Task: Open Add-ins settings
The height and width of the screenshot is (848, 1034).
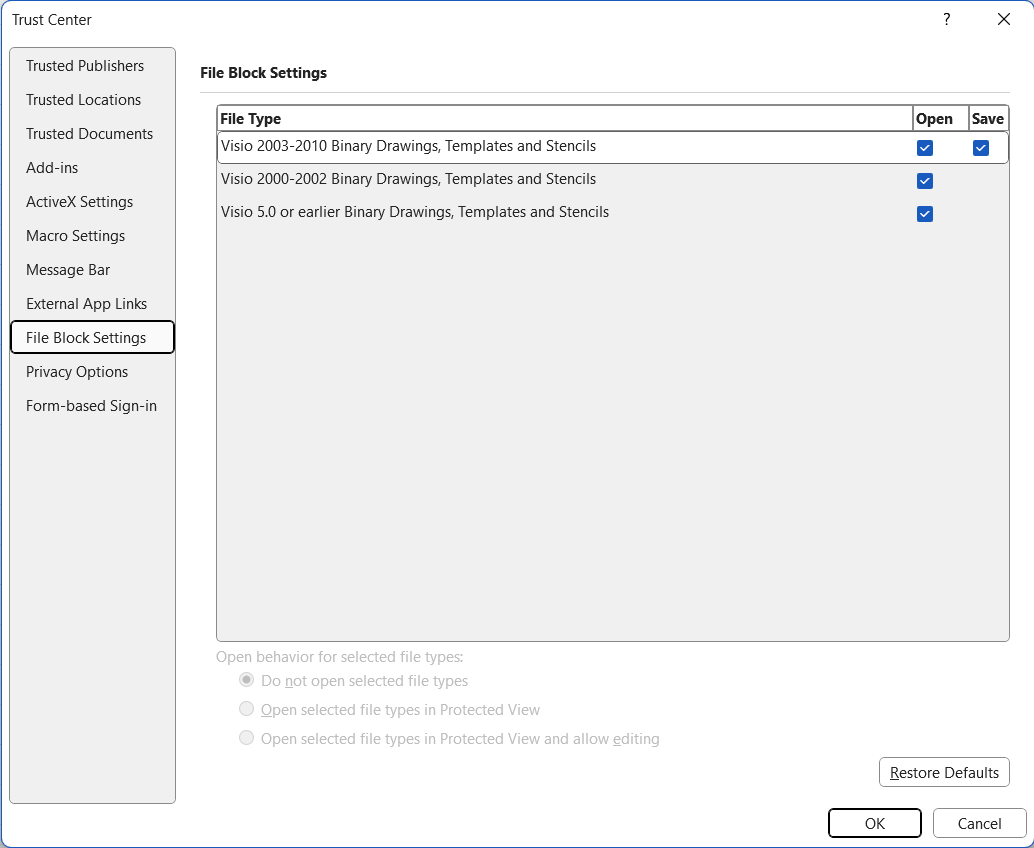Action: point(92,167)
